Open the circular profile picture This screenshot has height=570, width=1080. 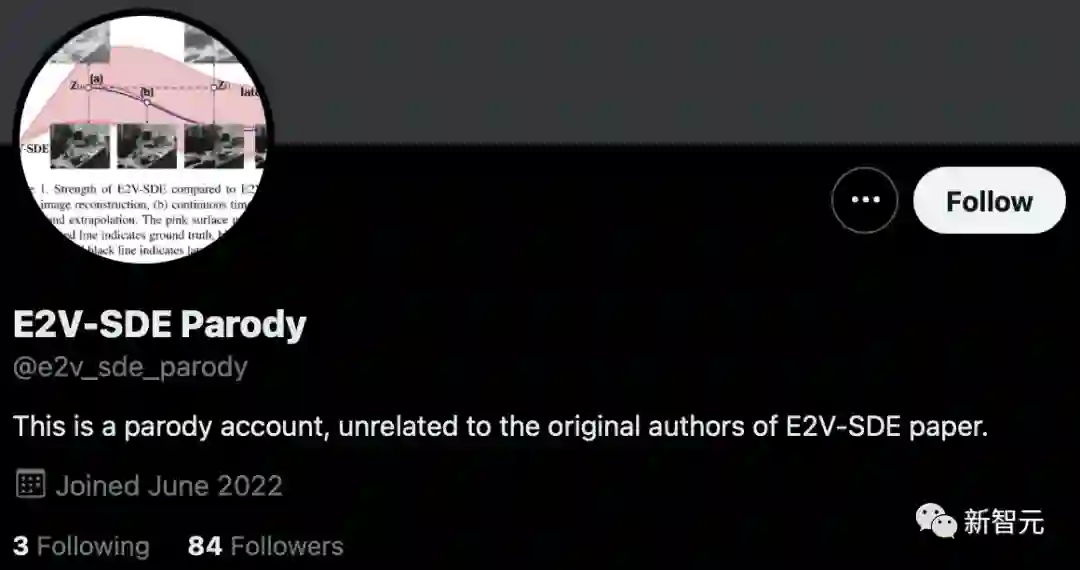pyautogui.click(x=143, y=138)
